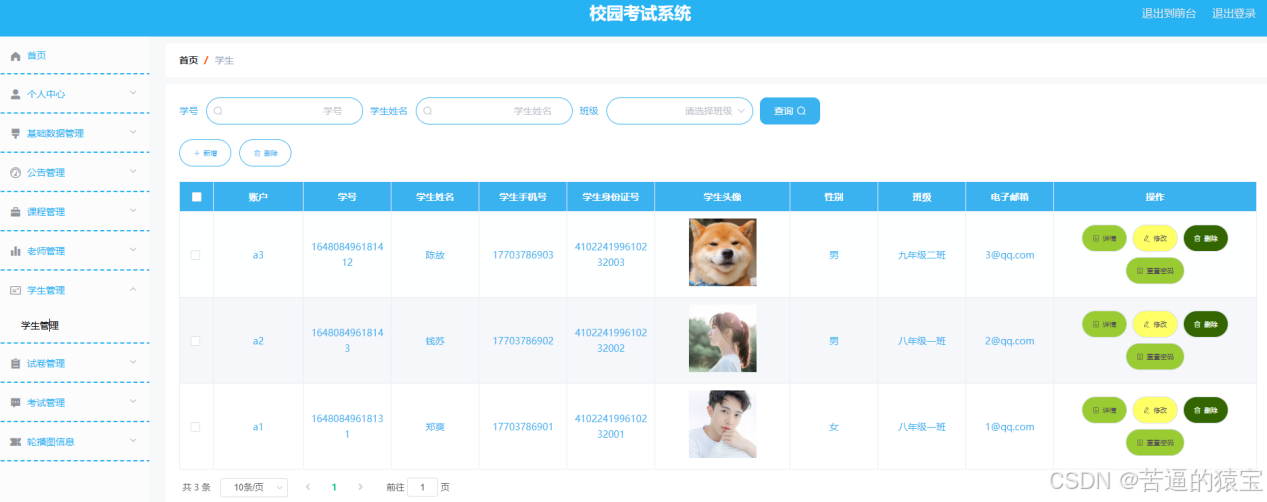Open 详情 for student 郑爽
Viewport: 1267px width, 502px height.
(1104, 410)
